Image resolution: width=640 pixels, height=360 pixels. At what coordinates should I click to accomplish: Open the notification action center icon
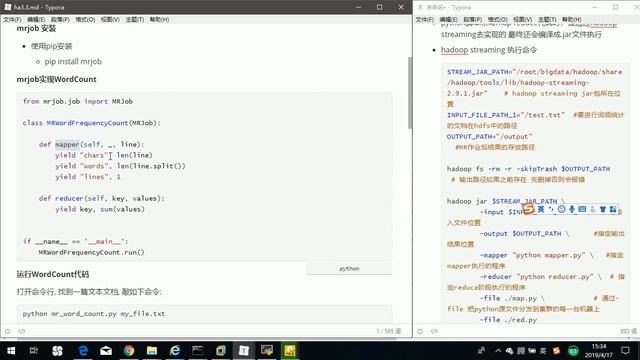click(x=625, y=351)
